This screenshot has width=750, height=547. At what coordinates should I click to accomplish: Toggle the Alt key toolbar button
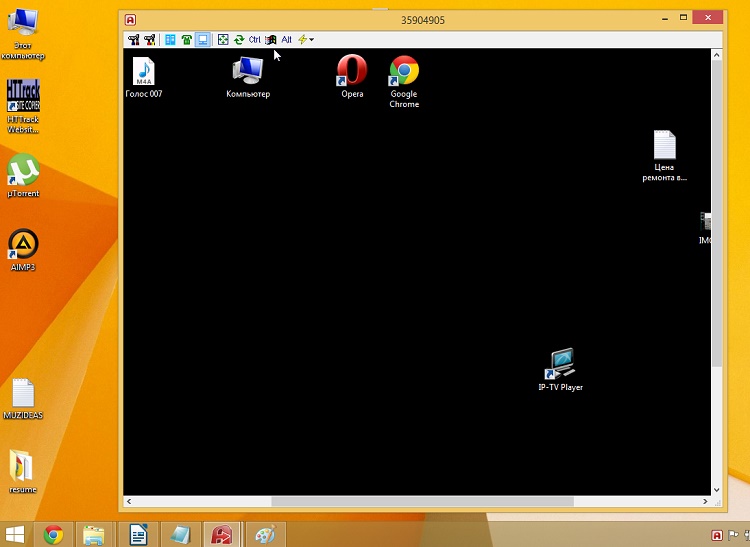click(287, 40)
